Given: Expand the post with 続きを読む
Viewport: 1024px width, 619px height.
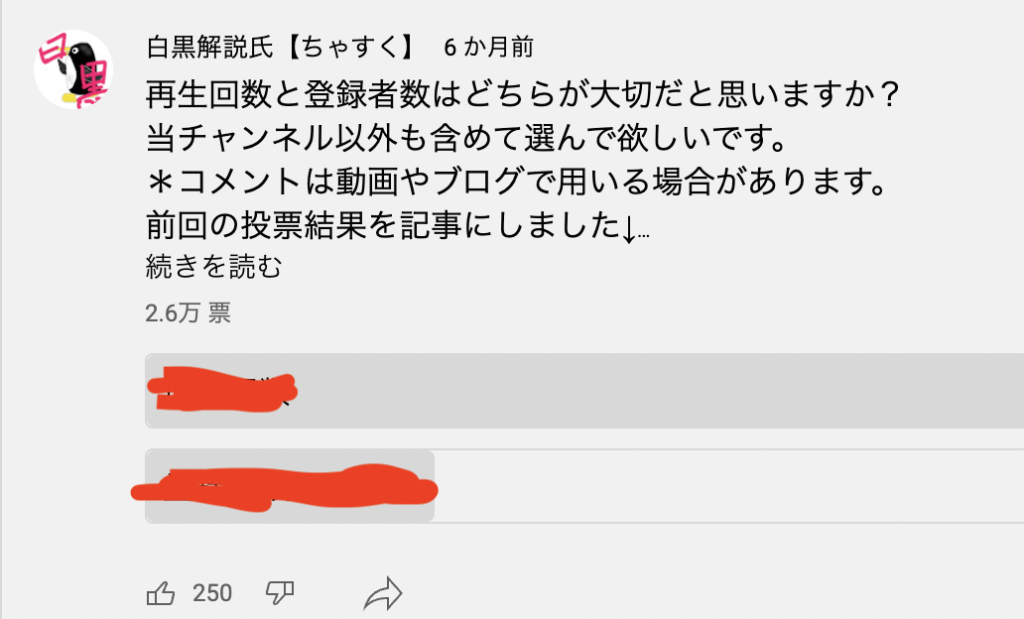Looking at the screenshot, I should 214,266.
